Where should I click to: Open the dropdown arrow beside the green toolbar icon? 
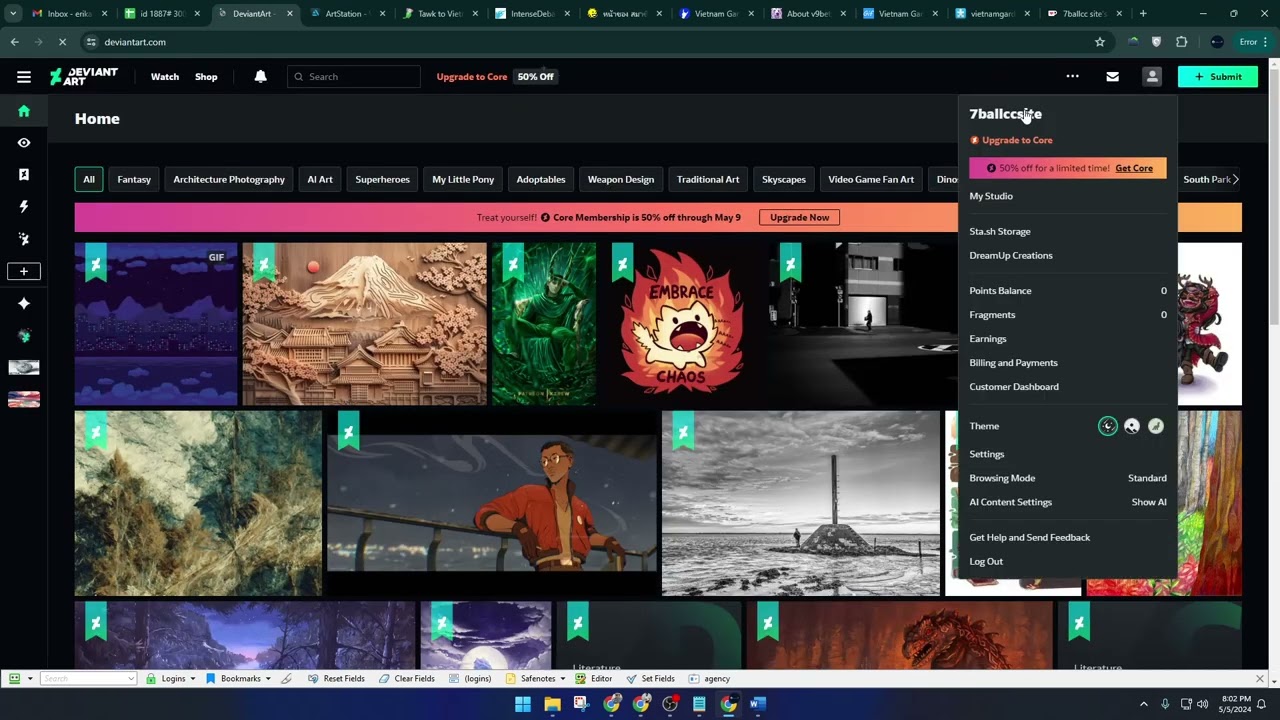(x=30, y=678)
